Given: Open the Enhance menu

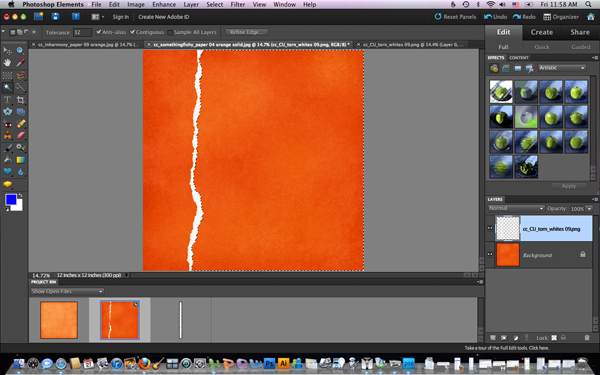Looking at the screenshot, I should (164, 5).
